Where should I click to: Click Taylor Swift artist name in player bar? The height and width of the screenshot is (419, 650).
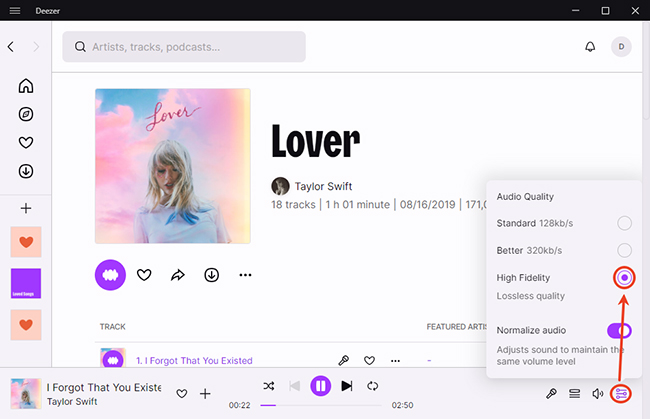(x=72, y=402)
